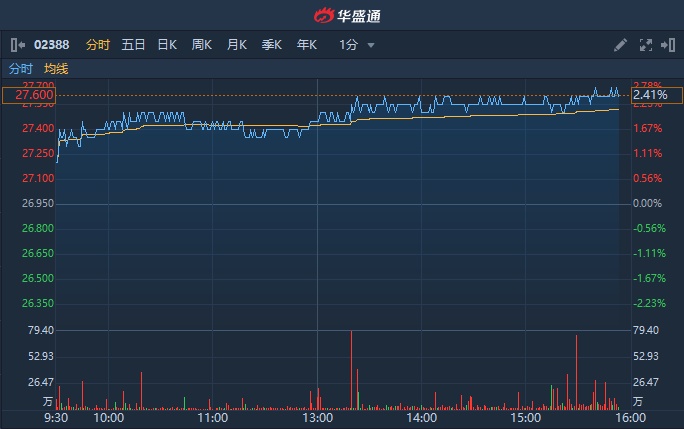
Task: Toggle the yellow 均线 legend
Action: 56,69
